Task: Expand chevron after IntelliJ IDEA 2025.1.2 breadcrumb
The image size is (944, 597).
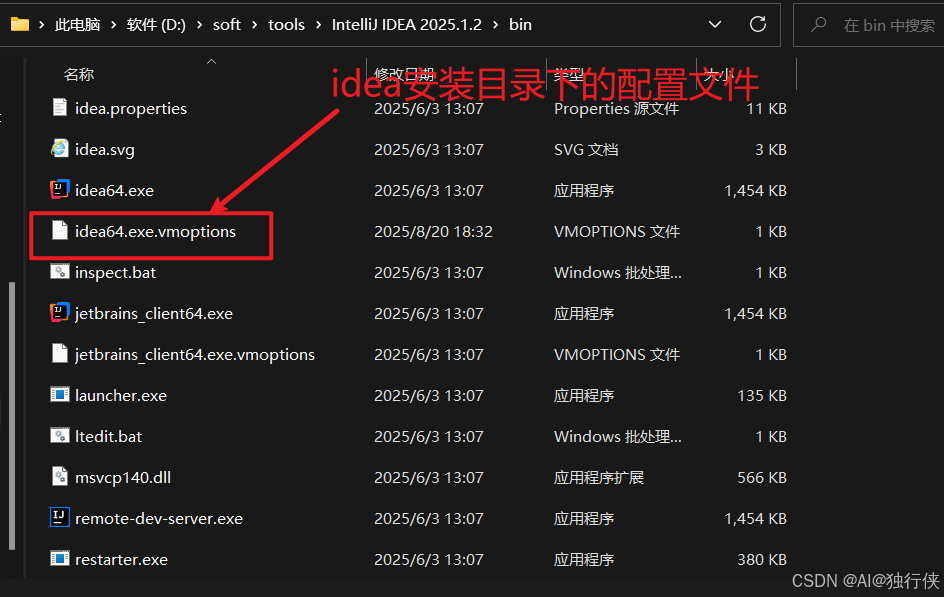Action: click(495, 25)
